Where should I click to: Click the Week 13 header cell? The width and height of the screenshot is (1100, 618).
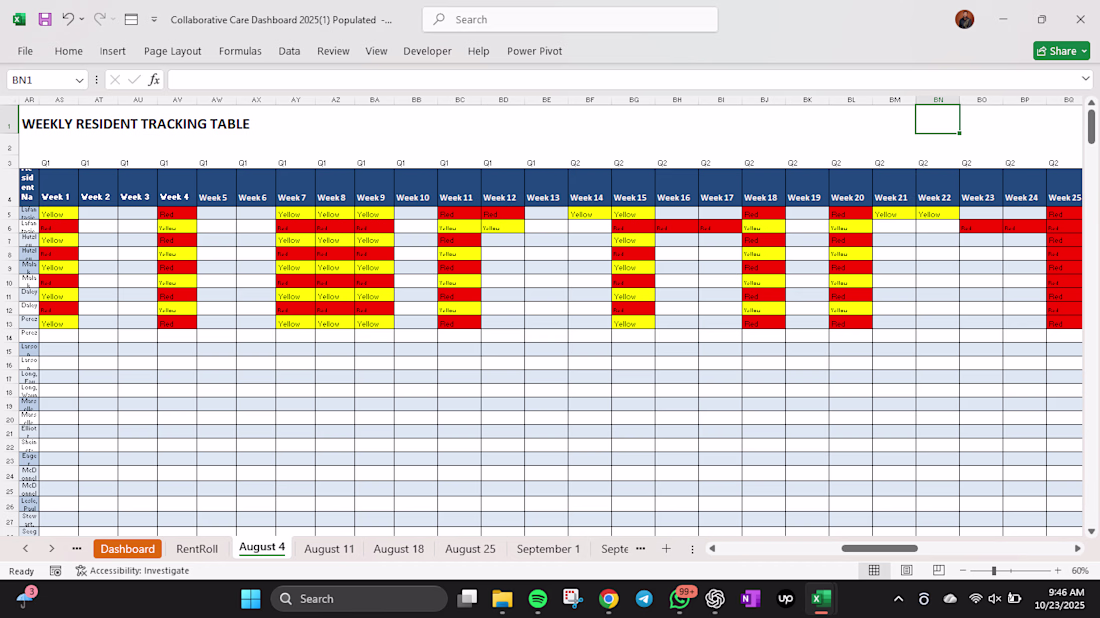546,187
